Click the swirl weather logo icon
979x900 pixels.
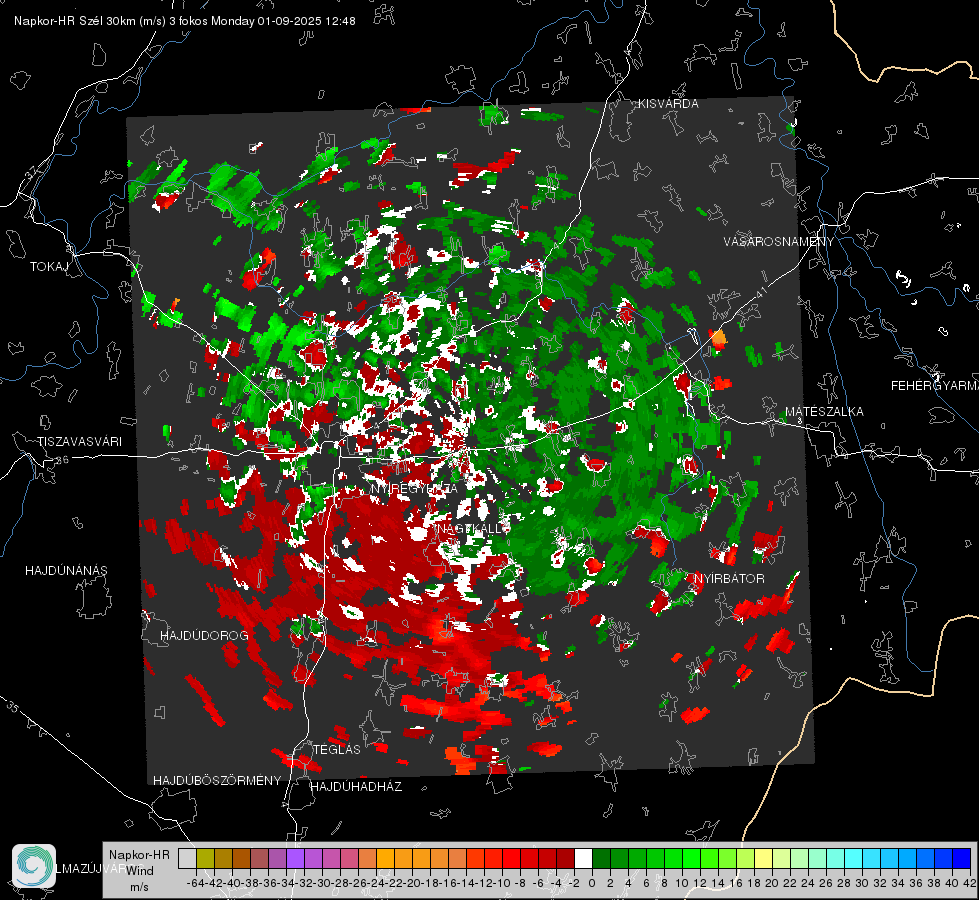click(x=34, y=866)
